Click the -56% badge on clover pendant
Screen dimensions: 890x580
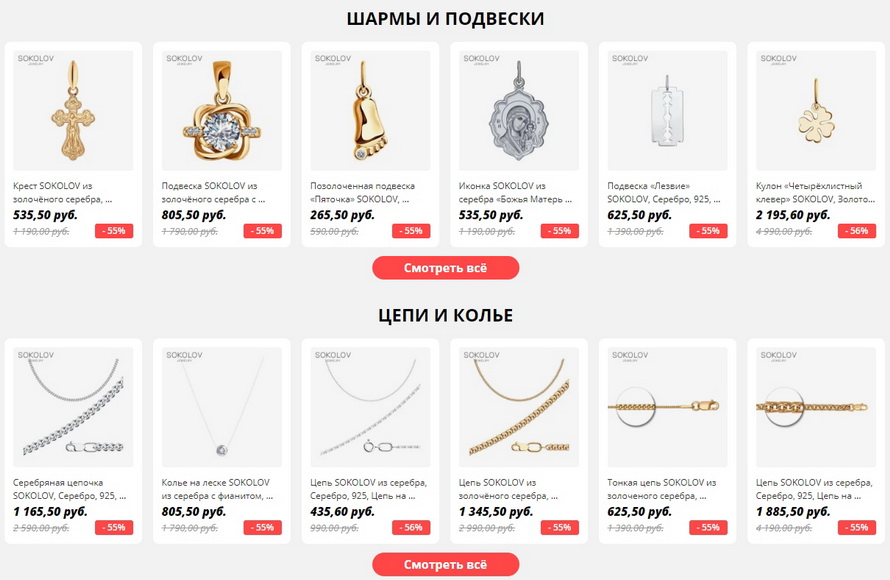click(857, 231)
